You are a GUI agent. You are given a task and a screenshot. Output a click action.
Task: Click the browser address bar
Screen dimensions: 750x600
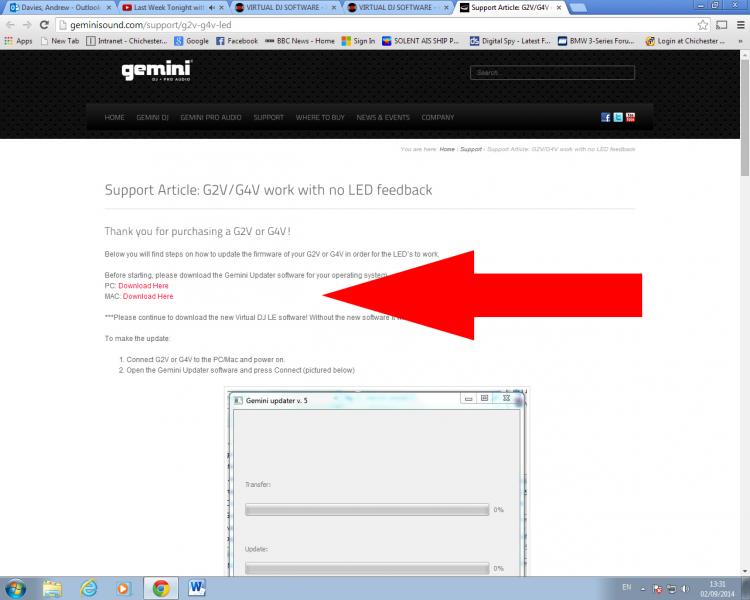pos(370,24)
